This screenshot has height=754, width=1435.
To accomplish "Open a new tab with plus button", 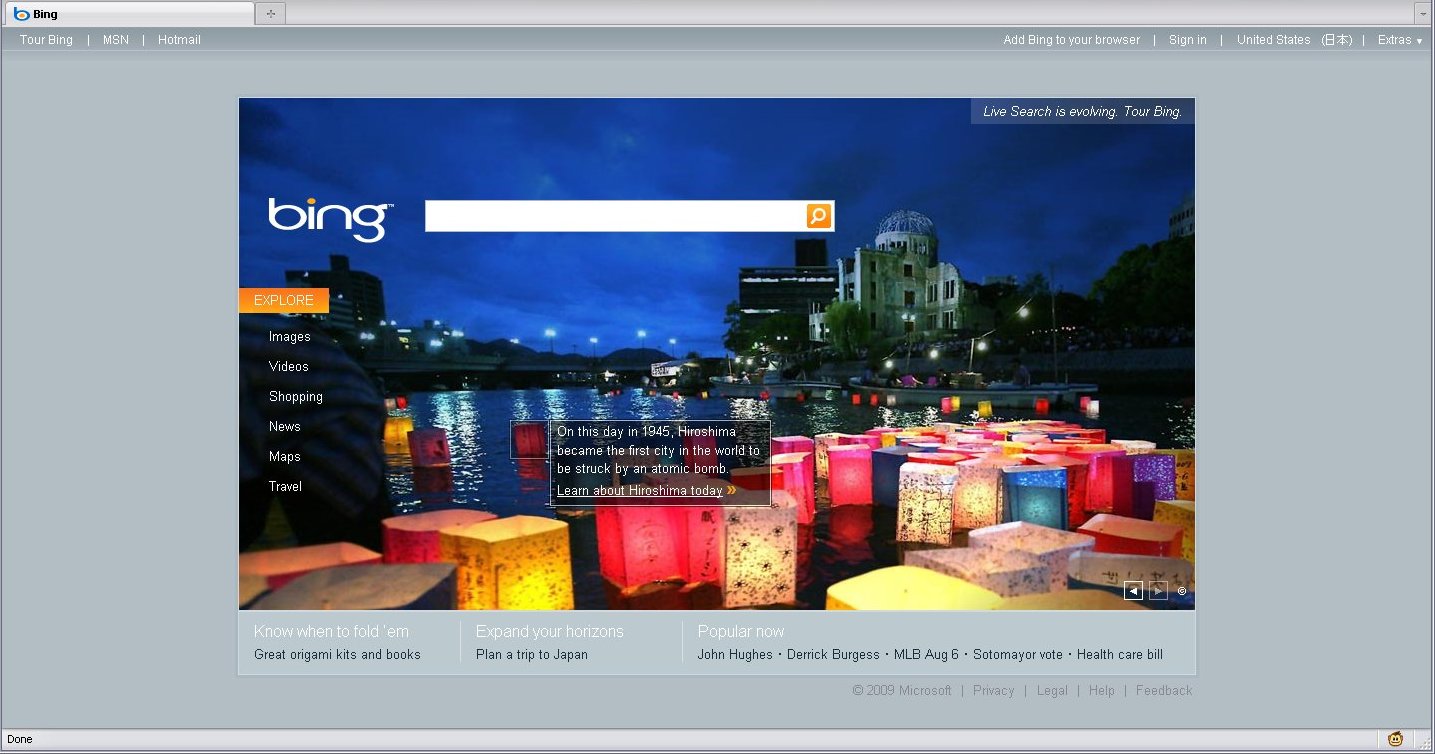I will [270, 13].
